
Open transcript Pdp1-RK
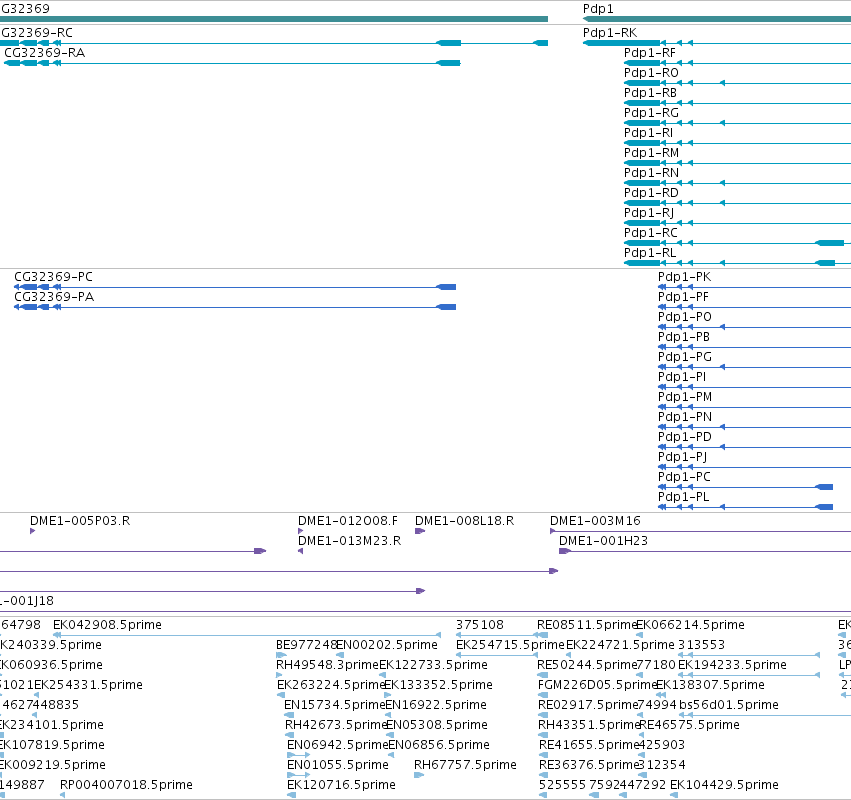click(x=609, y=33)
